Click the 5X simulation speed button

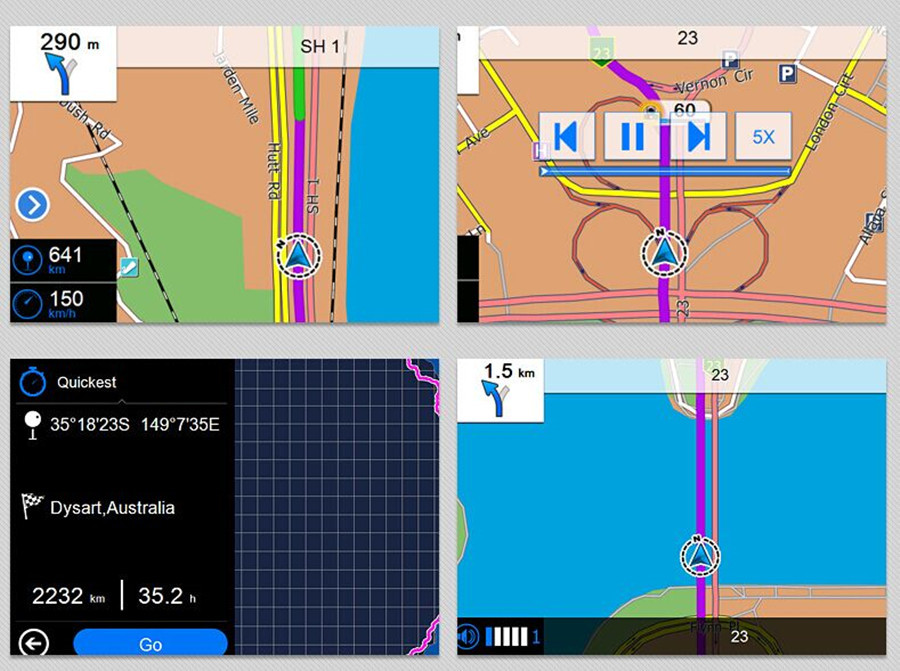pyautogui.click(x=763, y=136)
